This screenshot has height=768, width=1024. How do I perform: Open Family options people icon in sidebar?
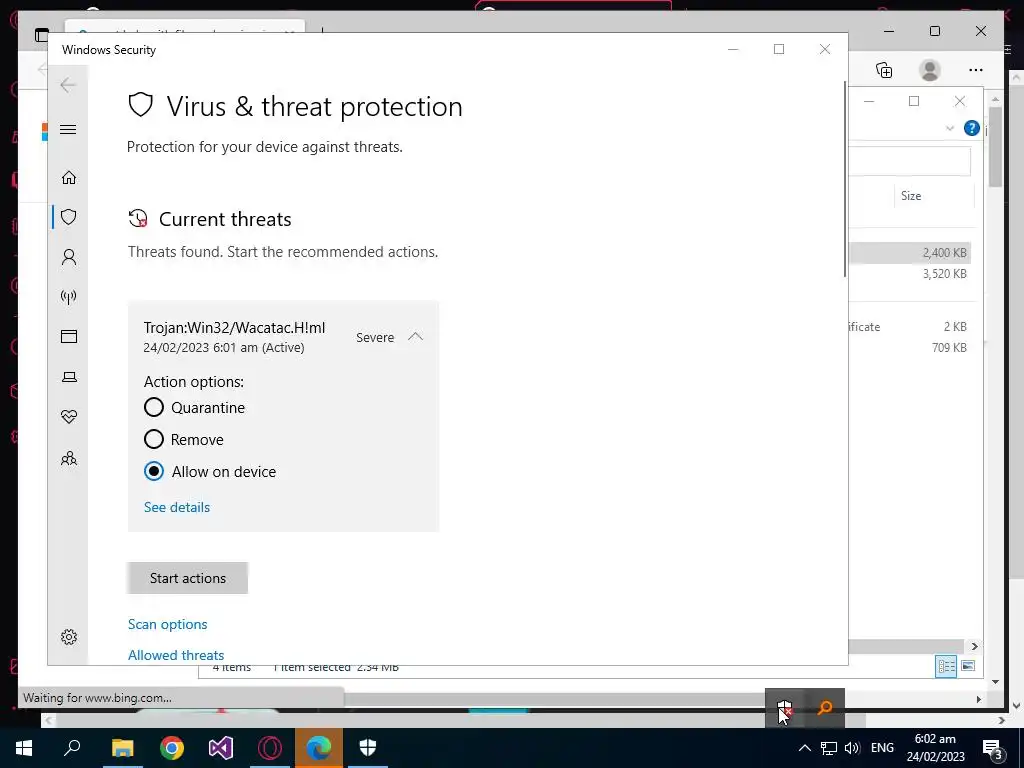(x=69, y=458)
